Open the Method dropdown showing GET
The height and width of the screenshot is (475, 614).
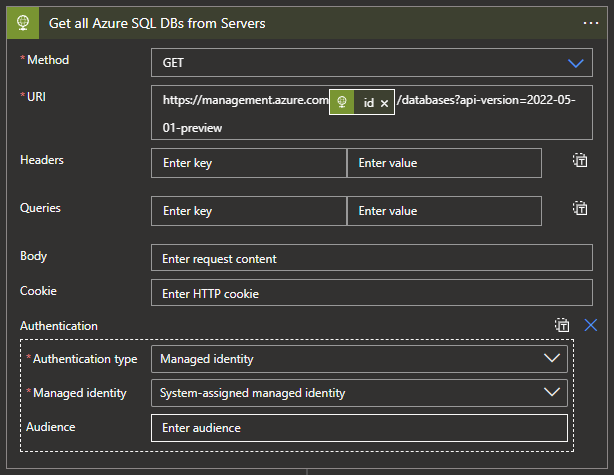click(372, 63)
